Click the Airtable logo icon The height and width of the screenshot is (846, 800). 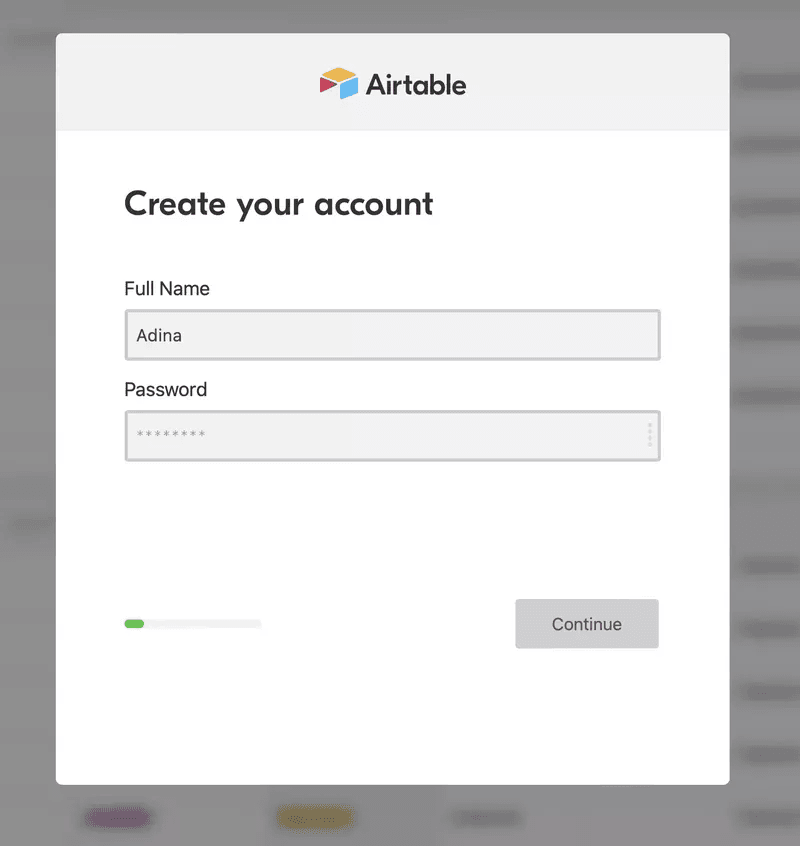coord(338,83)
